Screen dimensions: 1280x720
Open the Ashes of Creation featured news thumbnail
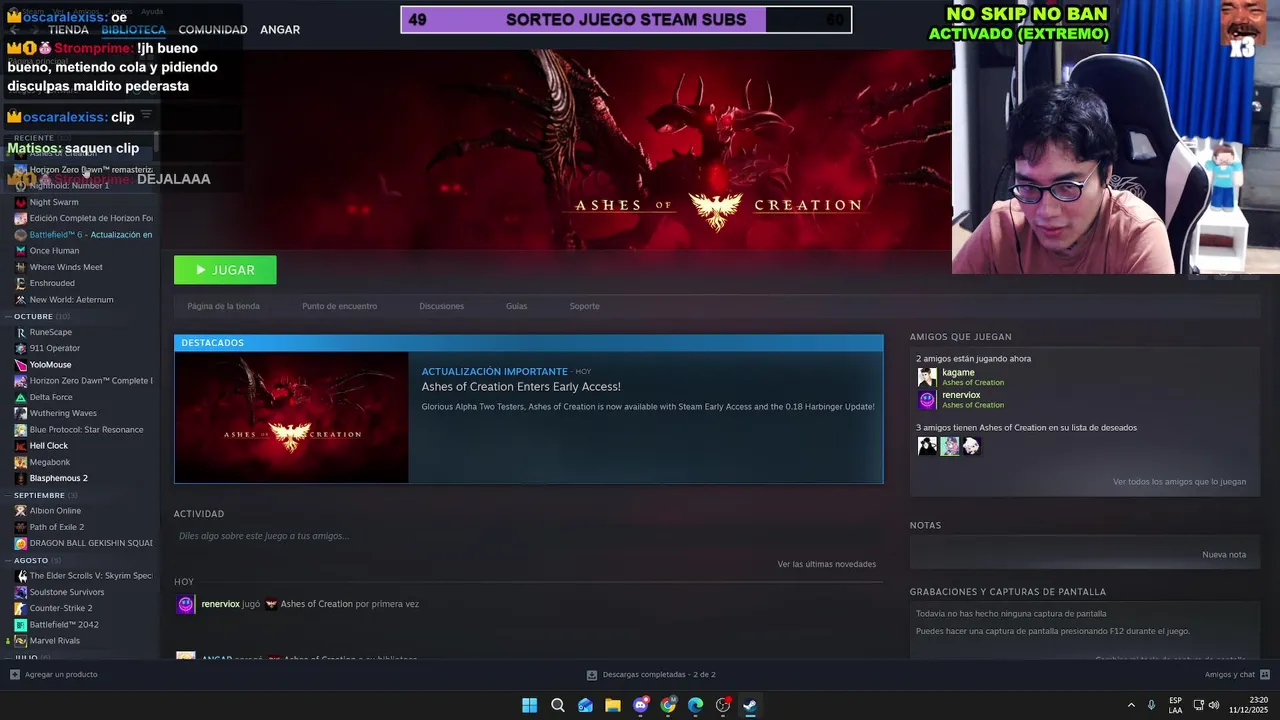point(291,417)
